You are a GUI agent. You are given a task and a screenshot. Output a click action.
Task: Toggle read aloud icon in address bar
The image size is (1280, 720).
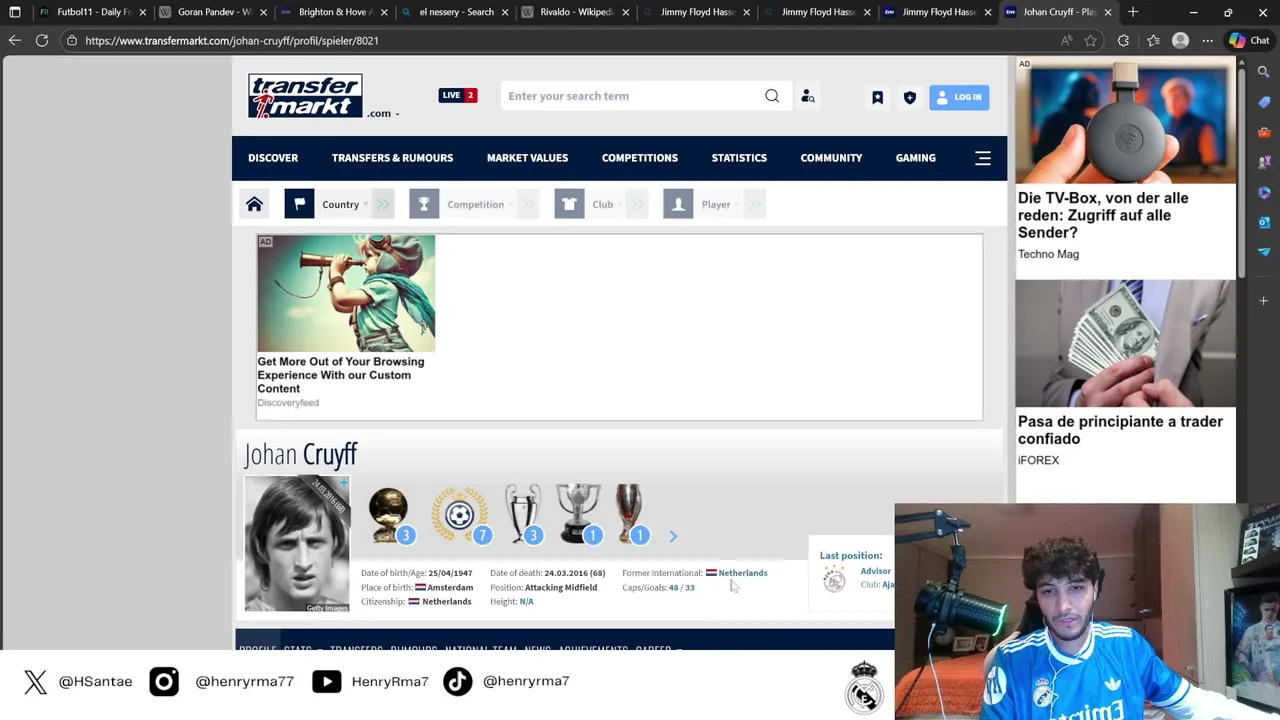pos(1066,41)
